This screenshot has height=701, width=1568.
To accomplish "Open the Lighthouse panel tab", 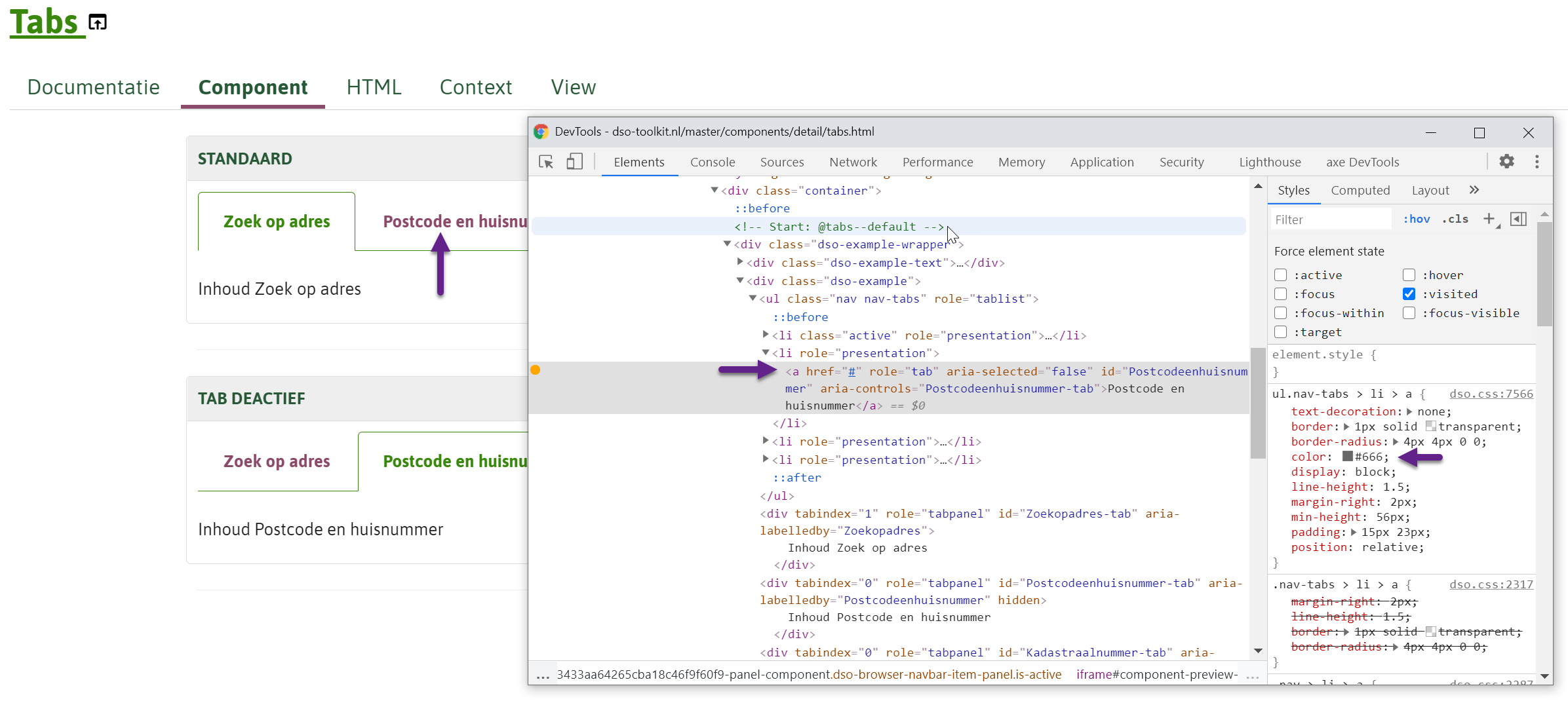I will tap(1270, 162).
